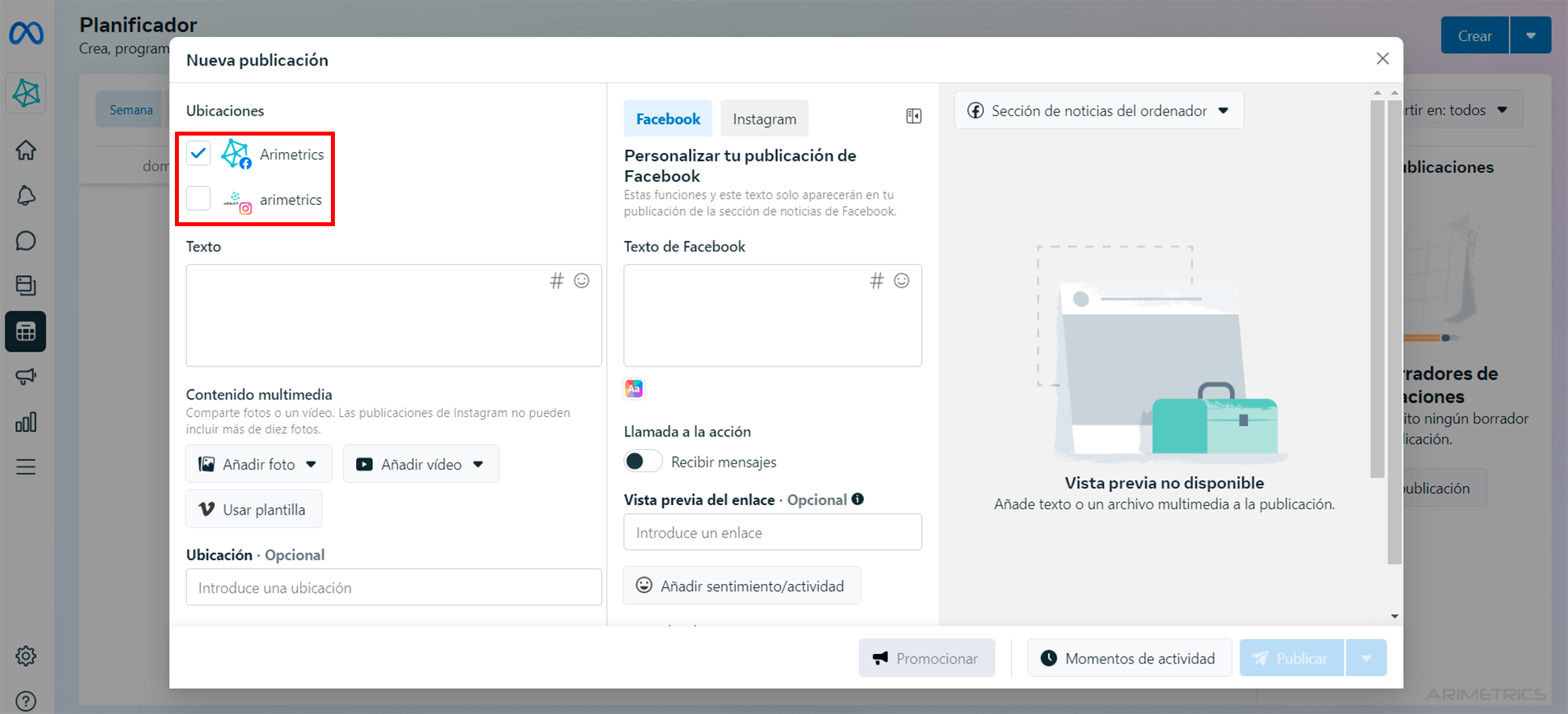Insert a hashtag in the Texto field
Viewport: 1568px width, 714px height.
(x=558, y=281)
